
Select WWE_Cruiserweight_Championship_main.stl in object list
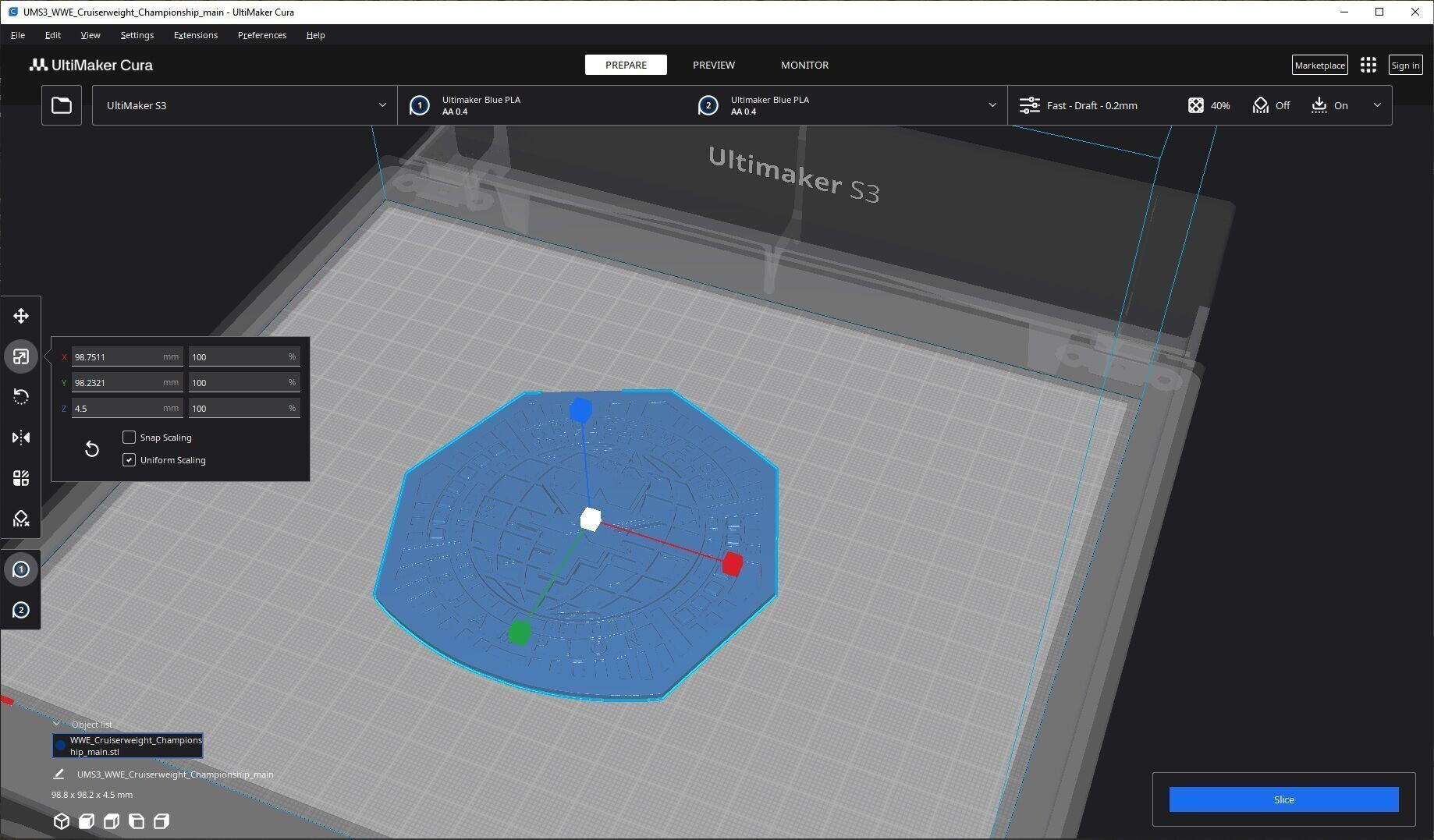coord(128,746)
